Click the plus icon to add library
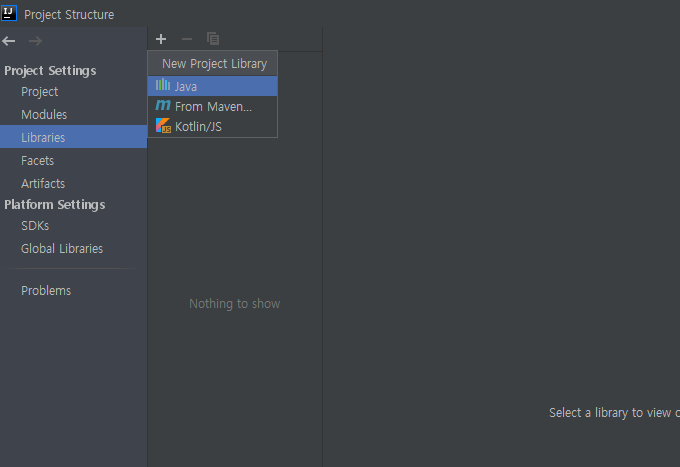Viewport: 680px width, 467px height. click(161, 39)
